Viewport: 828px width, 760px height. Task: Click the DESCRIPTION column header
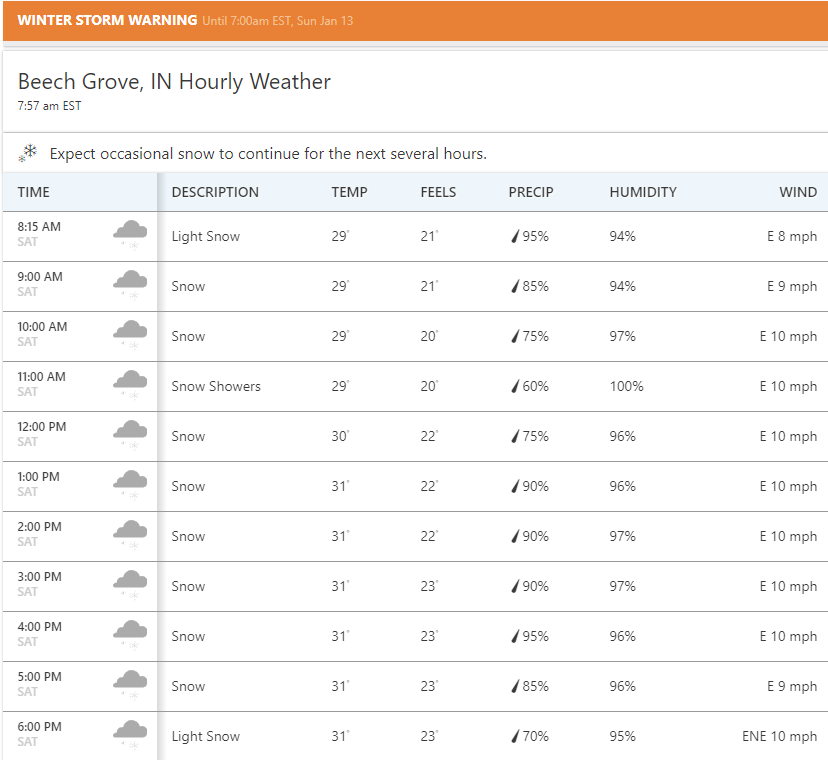215,192
